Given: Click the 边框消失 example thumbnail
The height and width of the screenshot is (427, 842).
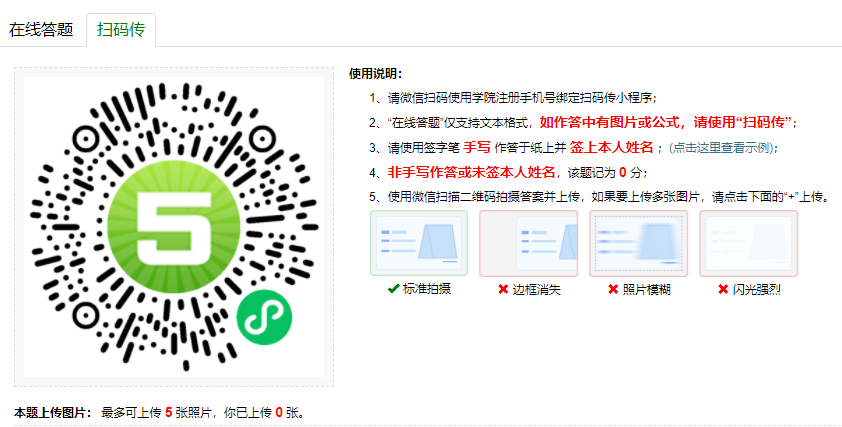Looking at the screenshot, I should click(528, 243).
